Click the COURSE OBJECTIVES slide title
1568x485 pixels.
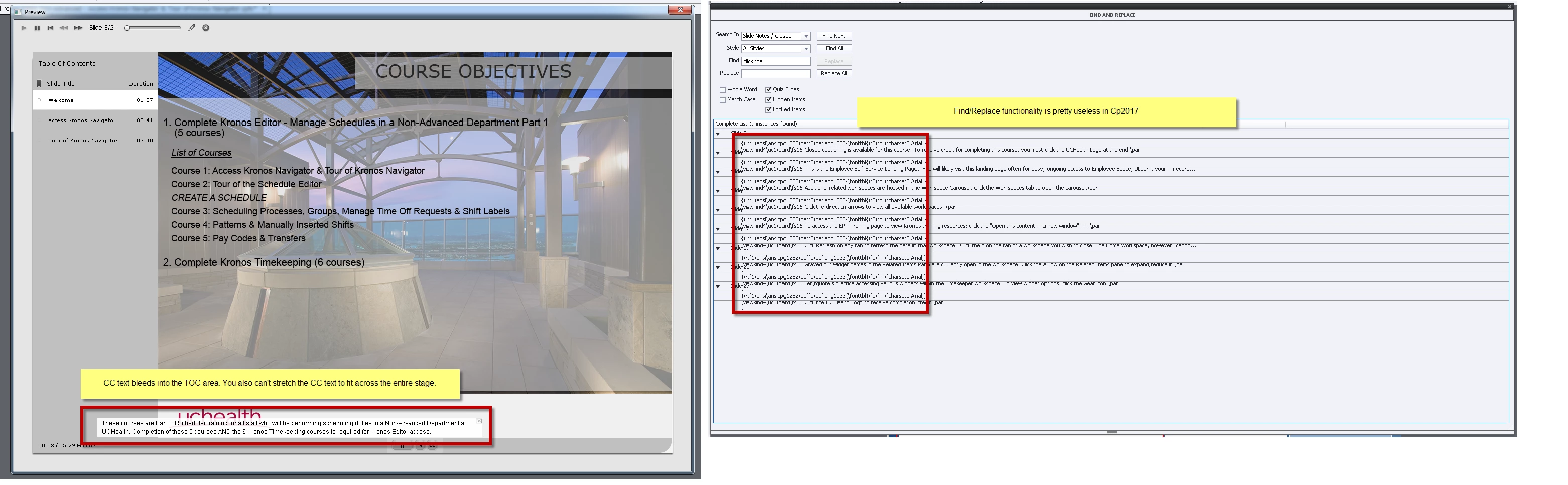pos(473,71)
